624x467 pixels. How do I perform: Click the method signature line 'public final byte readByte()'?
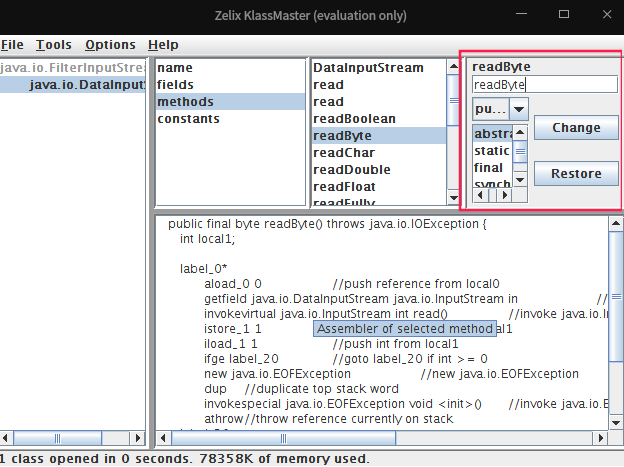pyautogui.click(x=327, y=224)
